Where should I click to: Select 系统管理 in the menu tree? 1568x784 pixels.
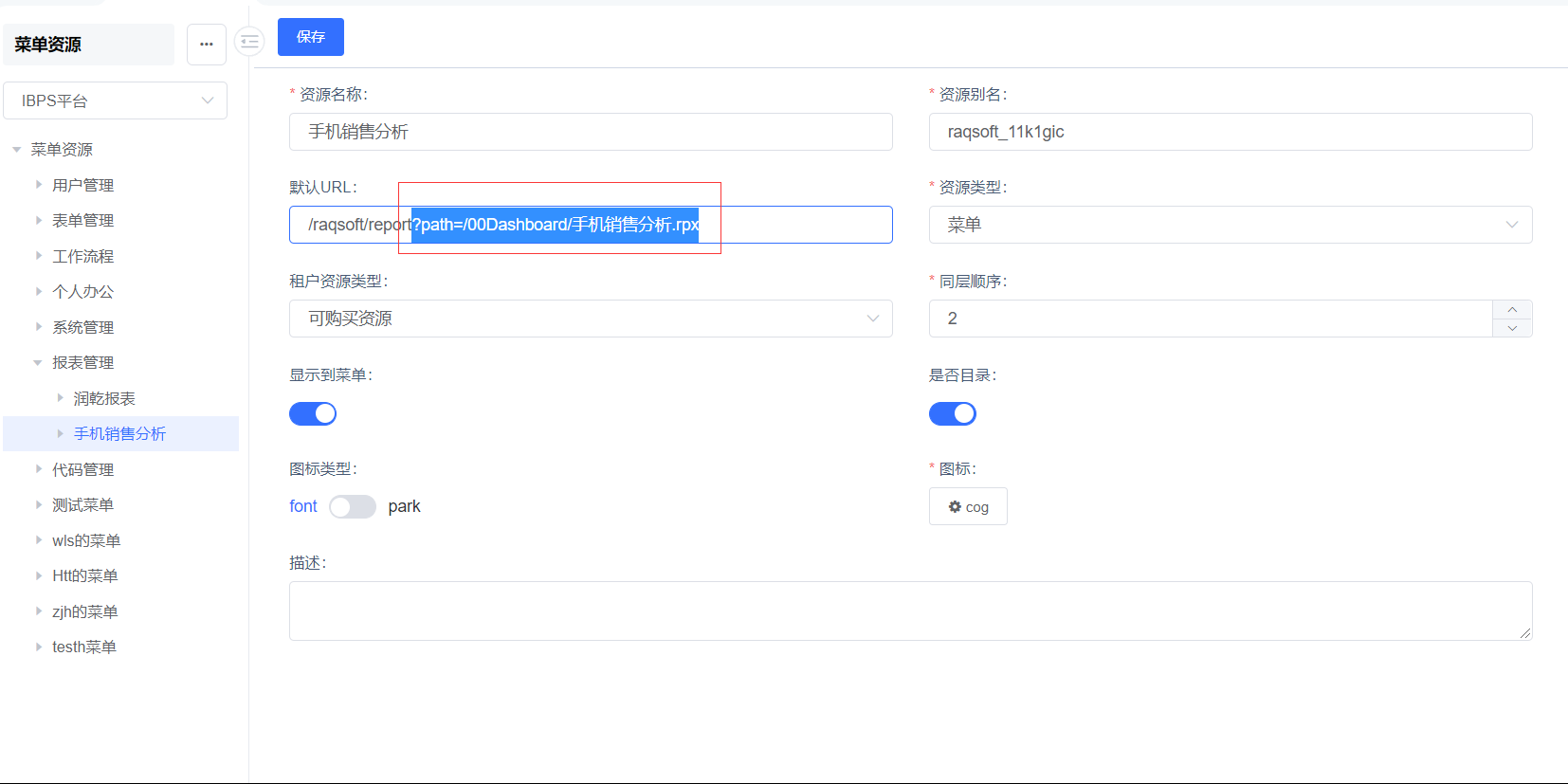tap(82, 327)
